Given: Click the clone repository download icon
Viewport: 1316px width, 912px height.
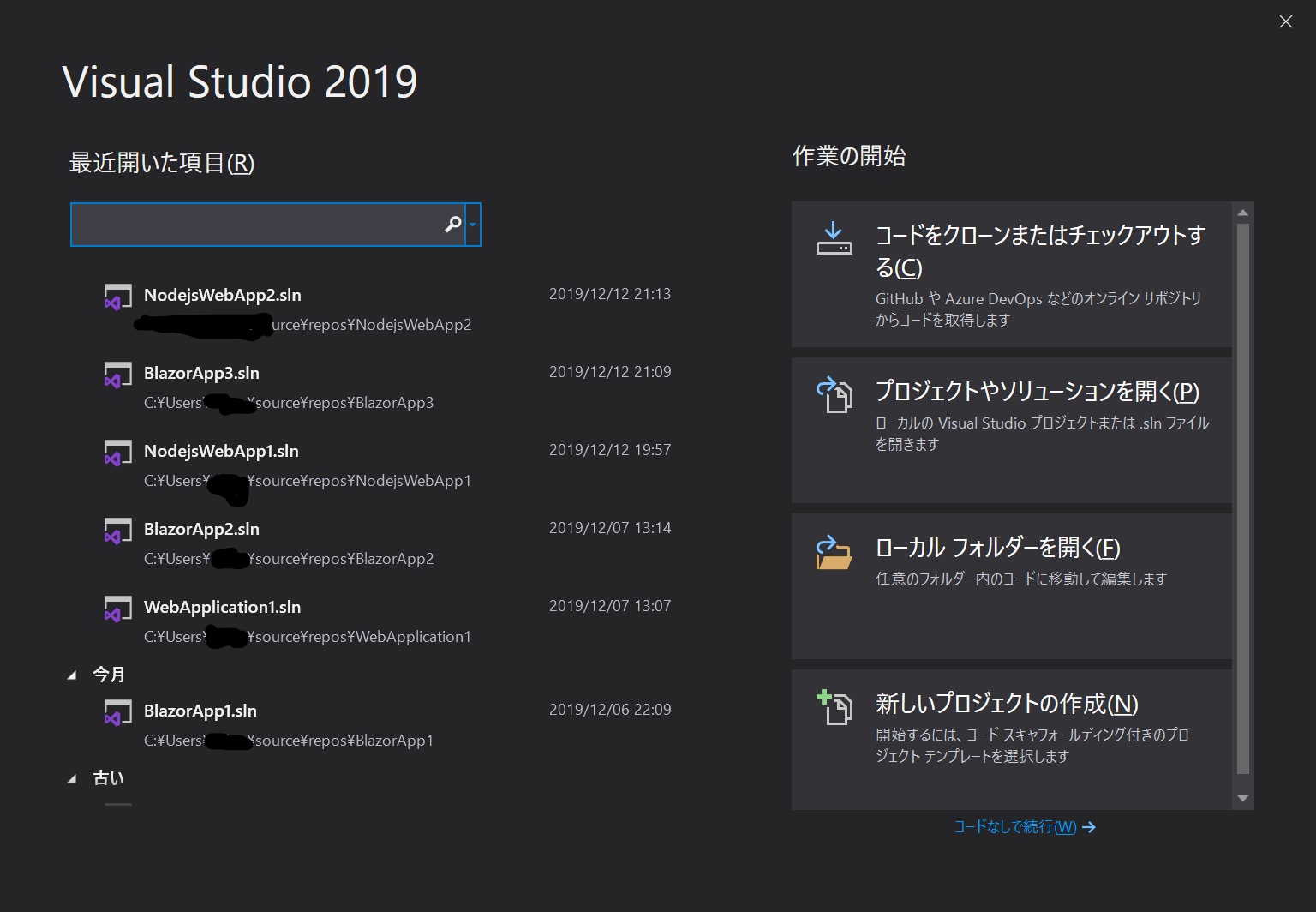Looking at the screenshot, I should 834,239.
